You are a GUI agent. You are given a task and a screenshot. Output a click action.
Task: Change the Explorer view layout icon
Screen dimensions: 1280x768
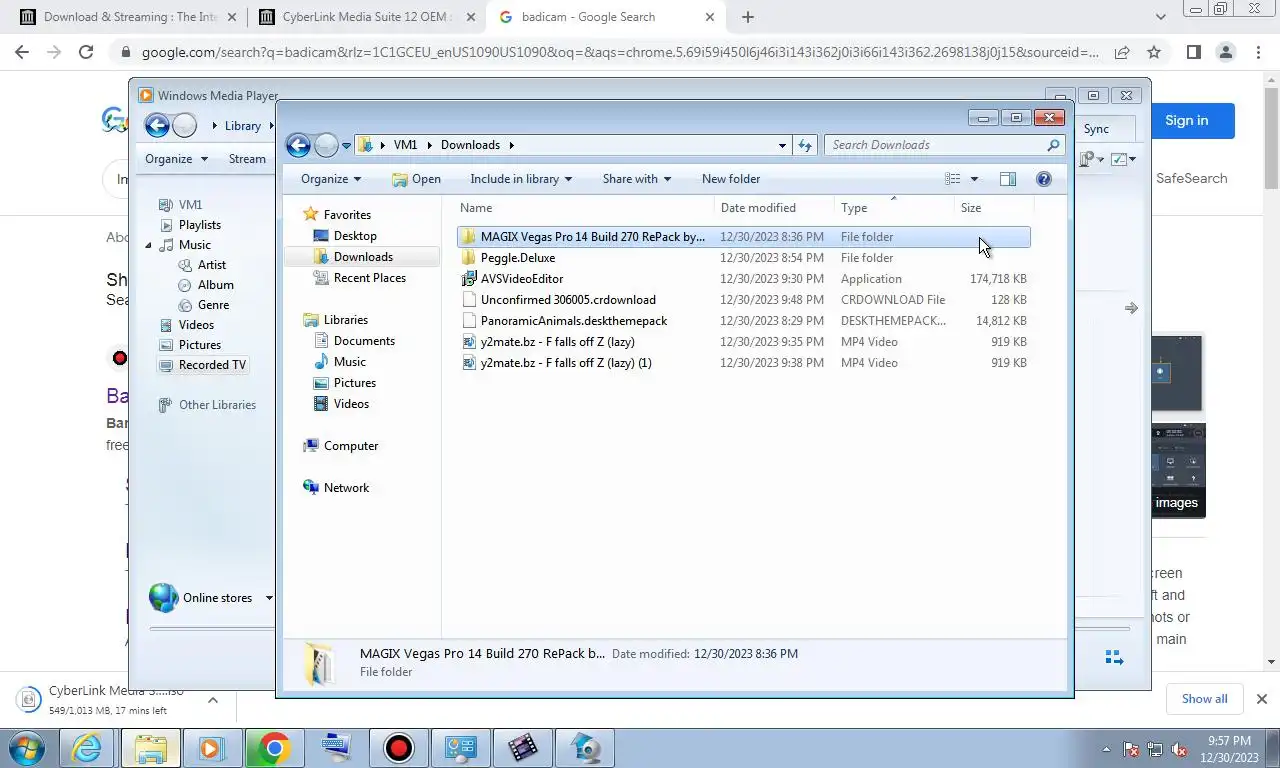(x=953, y=179)
